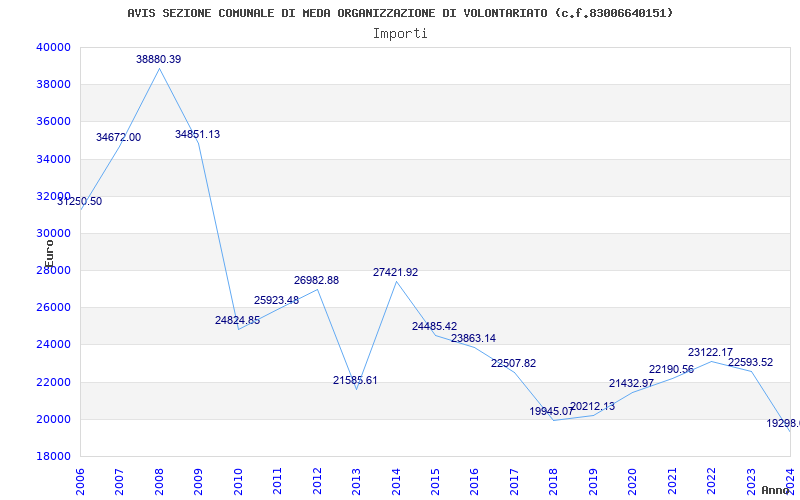Select data label 31250.50
The image size is (800, 500).
(x=80, y=202)
